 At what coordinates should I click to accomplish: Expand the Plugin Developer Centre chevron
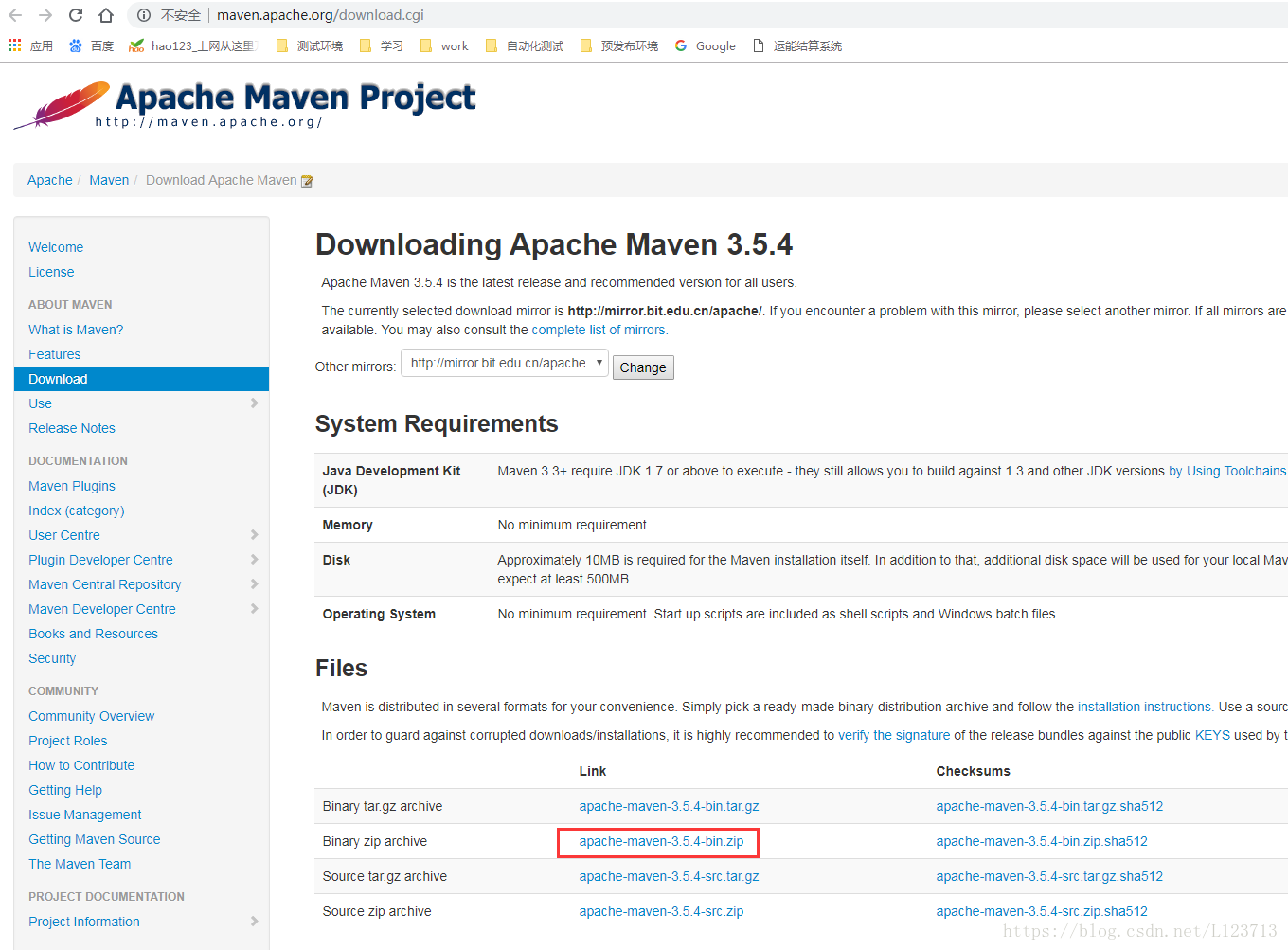tap(254, 560)
